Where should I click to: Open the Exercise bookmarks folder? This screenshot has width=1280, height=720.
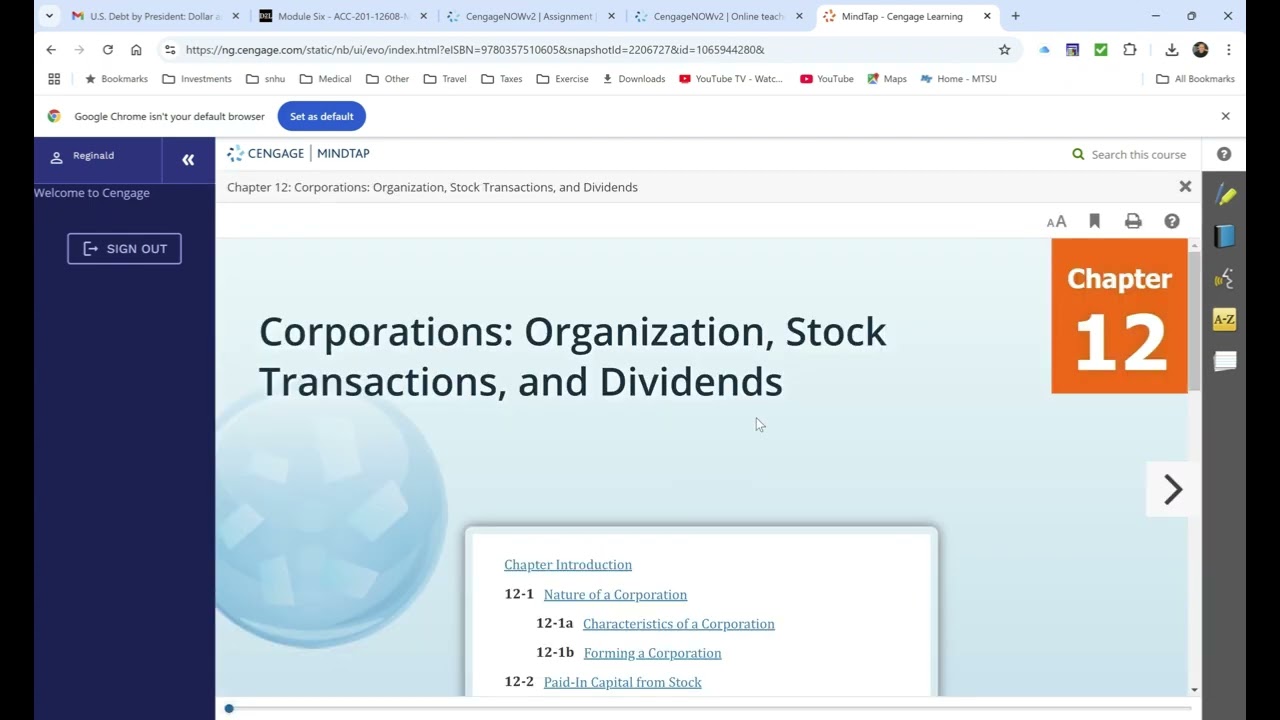click(562, 79)
